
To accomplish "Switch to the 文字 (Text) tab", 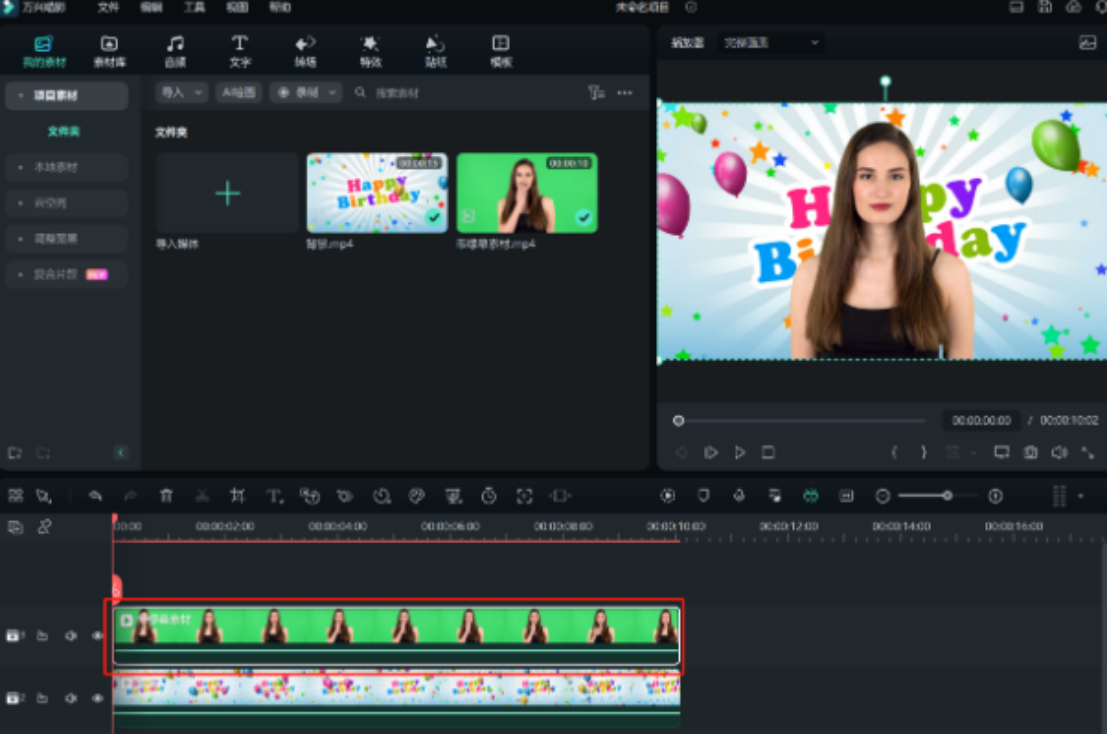I will (x=240, y=50).
